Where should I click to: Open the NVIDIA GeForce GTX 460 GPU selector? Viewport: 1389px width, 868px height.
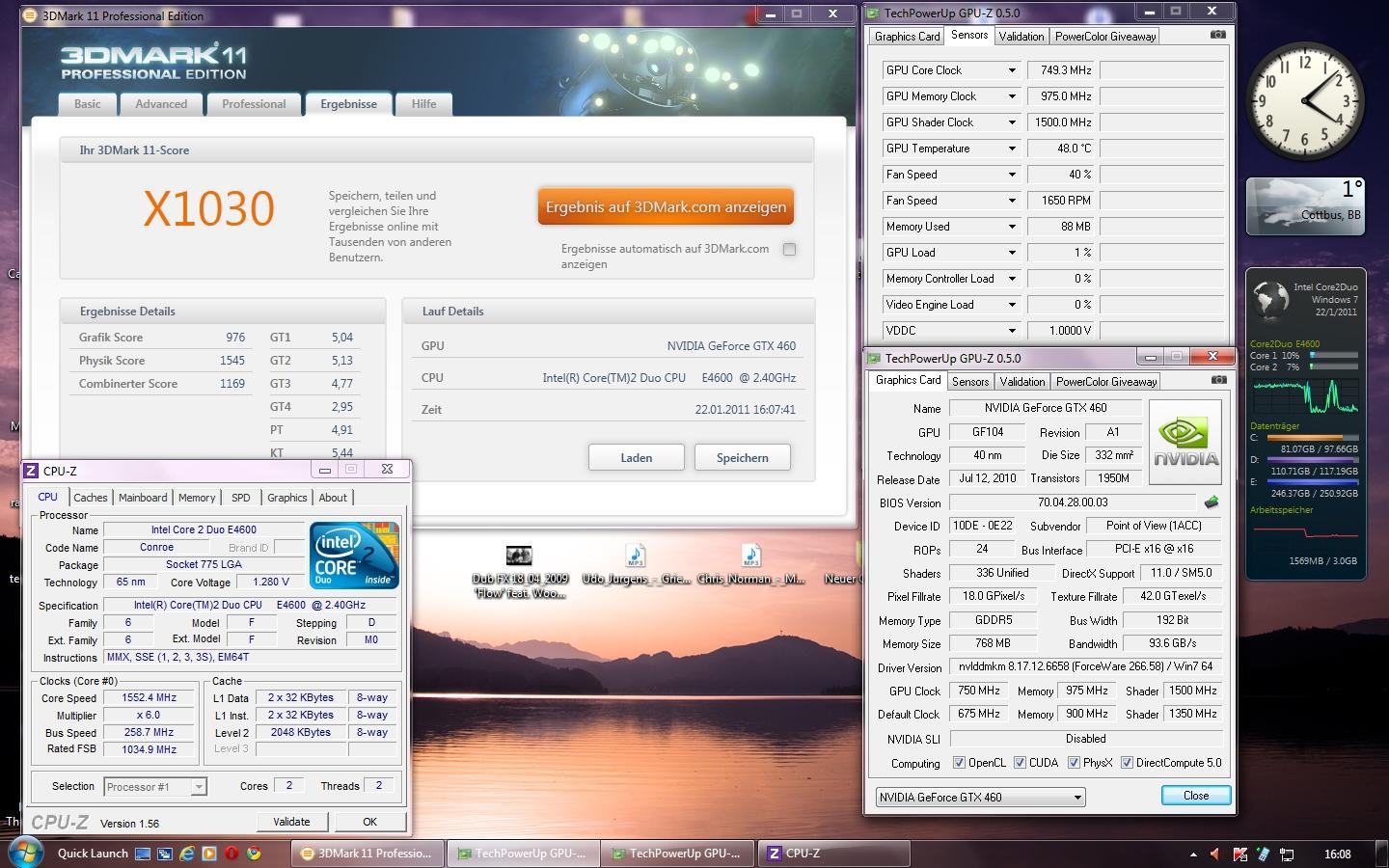[981, 797]
